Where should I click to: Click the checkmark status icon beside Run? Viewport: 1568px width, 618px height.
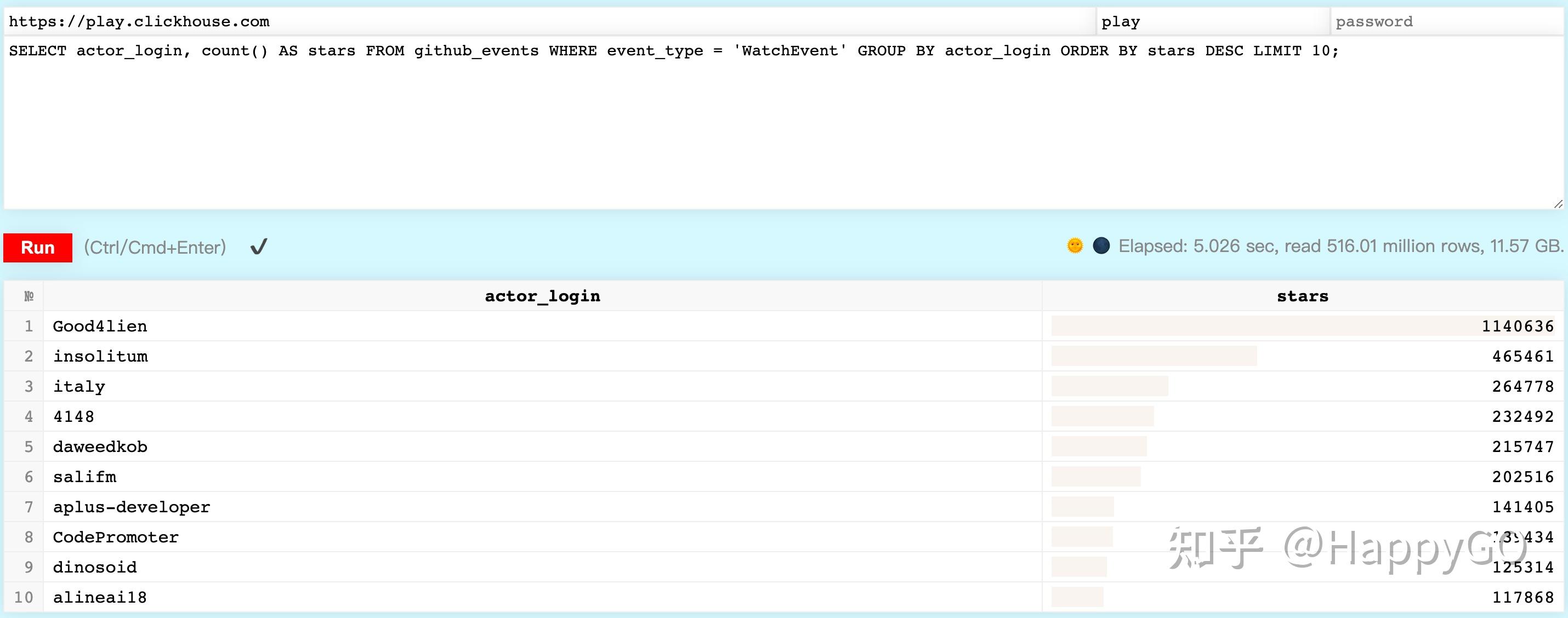pos(258,247)
